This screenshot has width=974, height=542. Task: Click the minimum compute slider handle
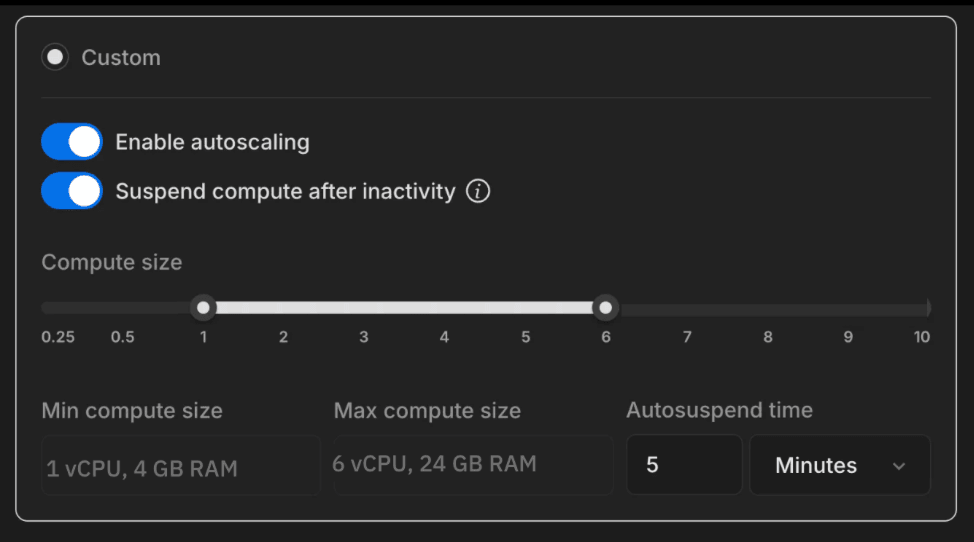click(204, 307)
